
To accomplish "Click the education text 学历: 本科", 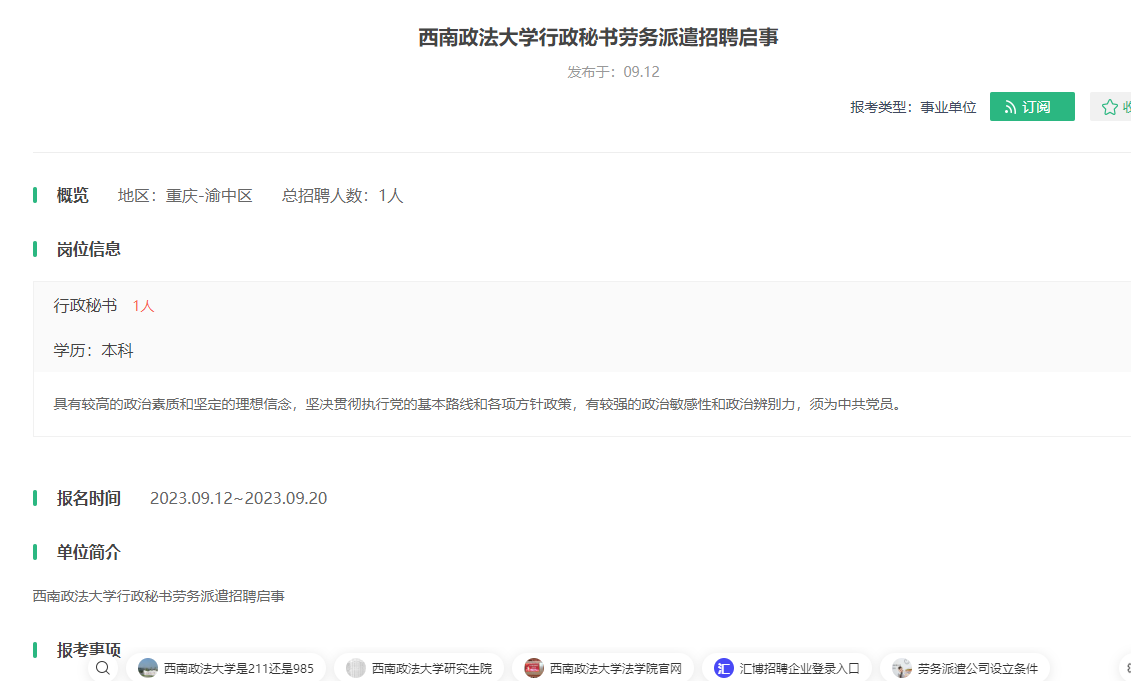I will click(94, 351).
